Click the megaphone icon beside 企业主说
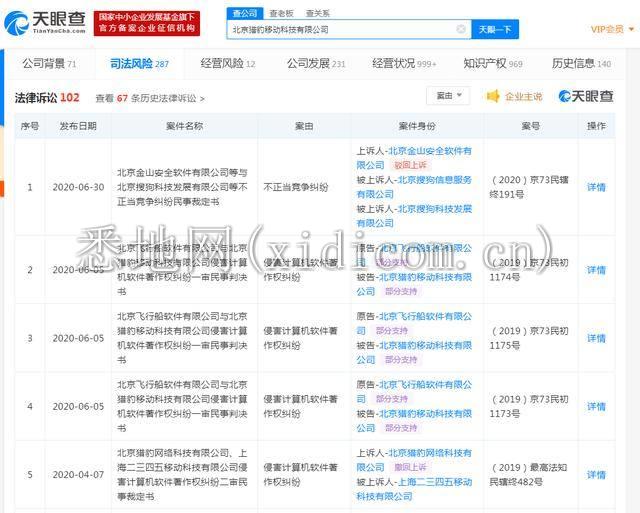Viewport: 640px width, 513px height. [x=493, y=96]
